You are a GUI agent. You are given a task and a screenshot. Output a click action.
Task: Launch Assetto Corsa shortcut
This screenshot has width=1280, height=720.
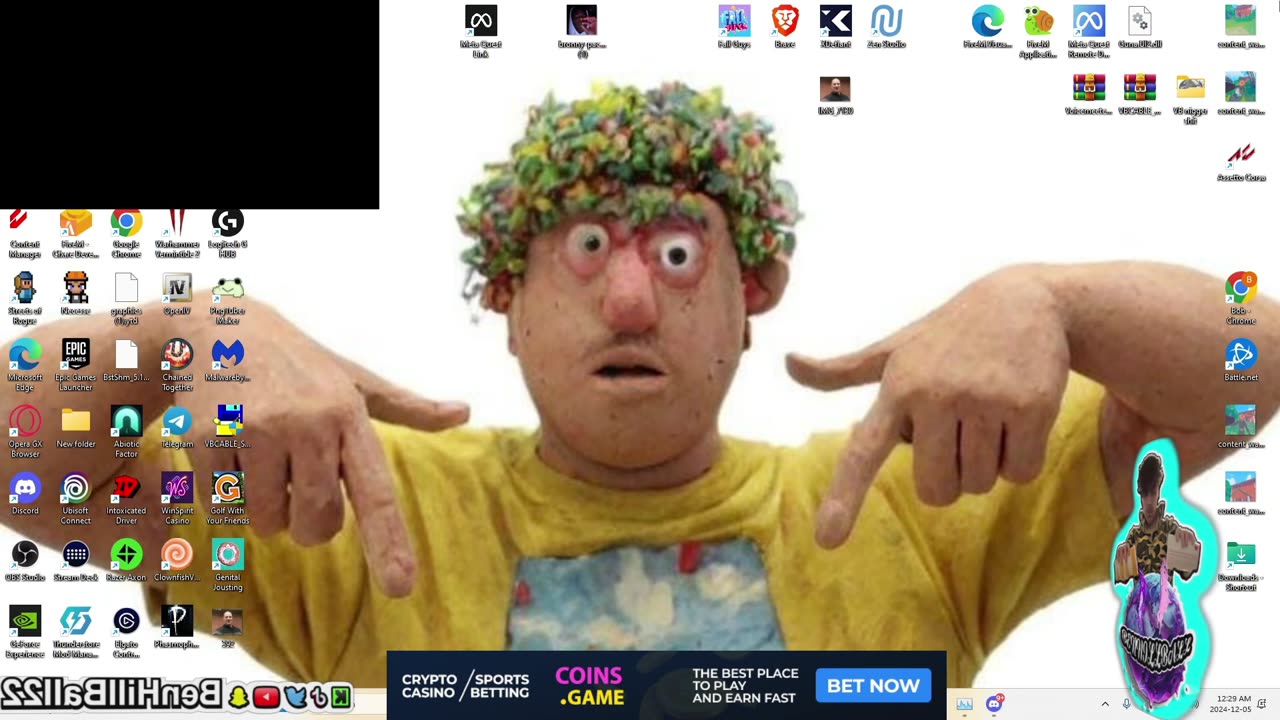(x=1241, y=162)
